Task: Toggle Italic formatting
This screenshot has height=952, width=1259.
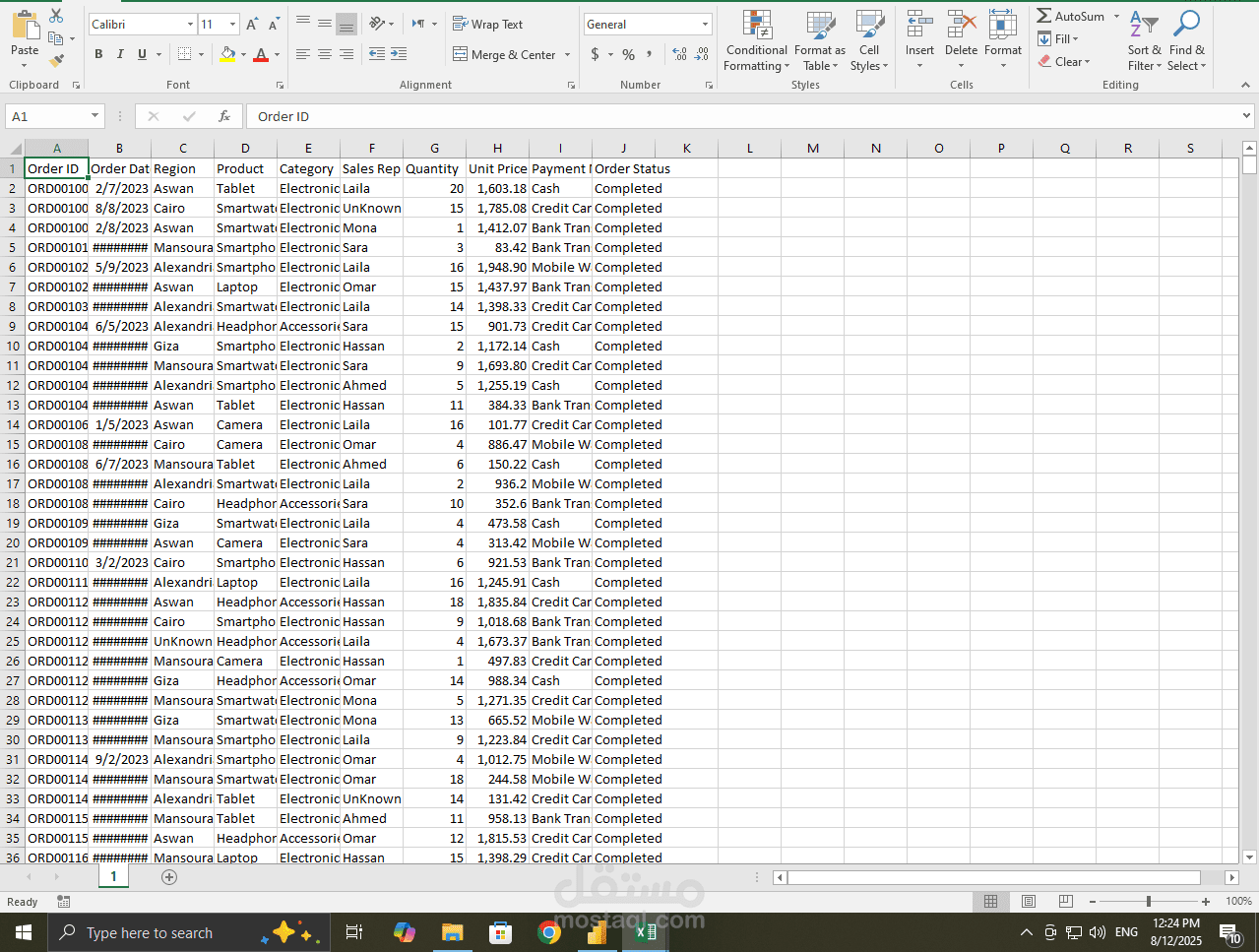Action: (120, 54)
